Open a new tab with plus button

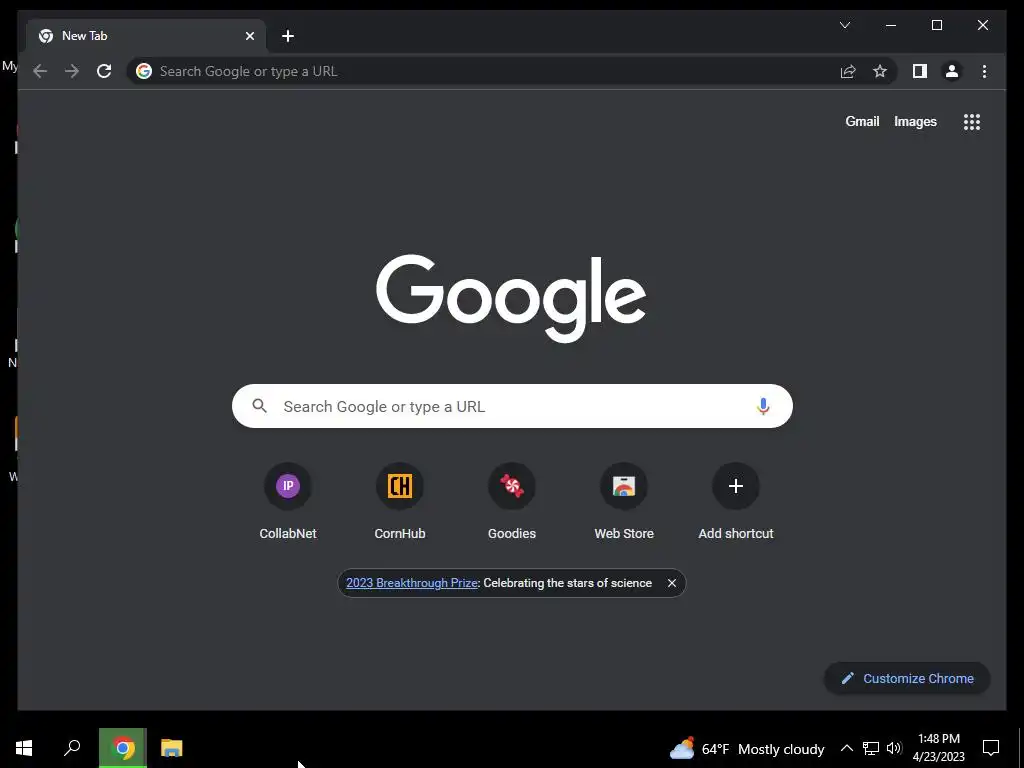point(288,36)
